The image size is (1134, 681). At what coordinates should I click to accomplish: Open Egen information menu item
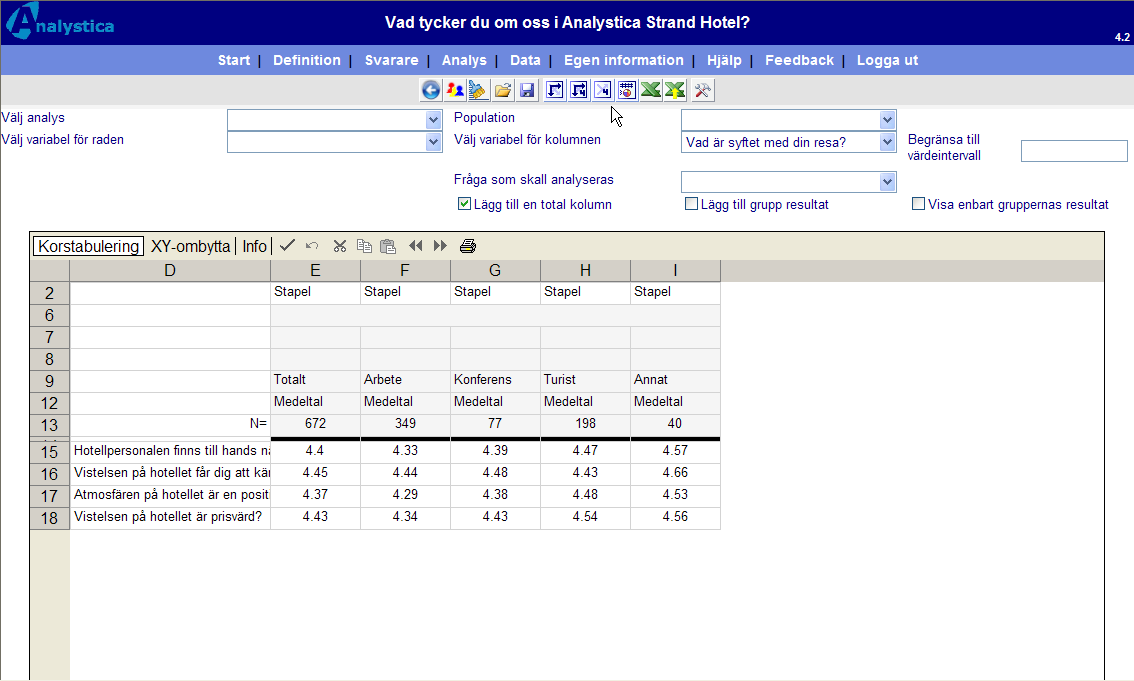(623, 60)
